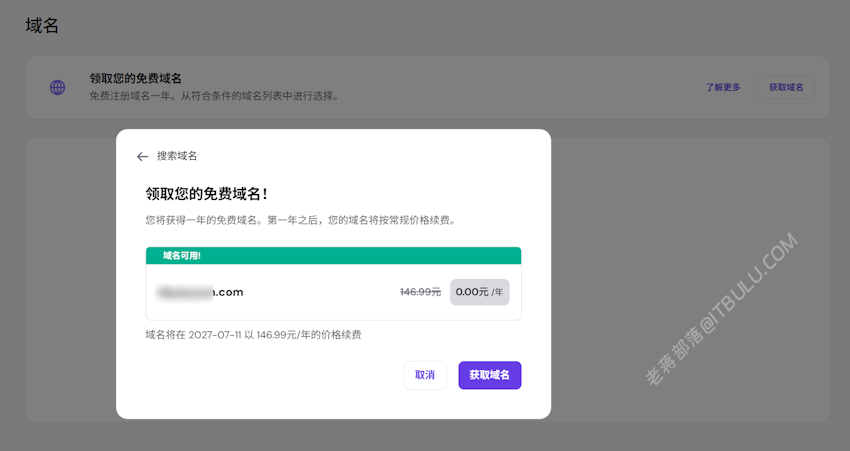850x451 pixels.
Task: Click the 免费注册域名一年 banner description
Action: coord(214,96)
